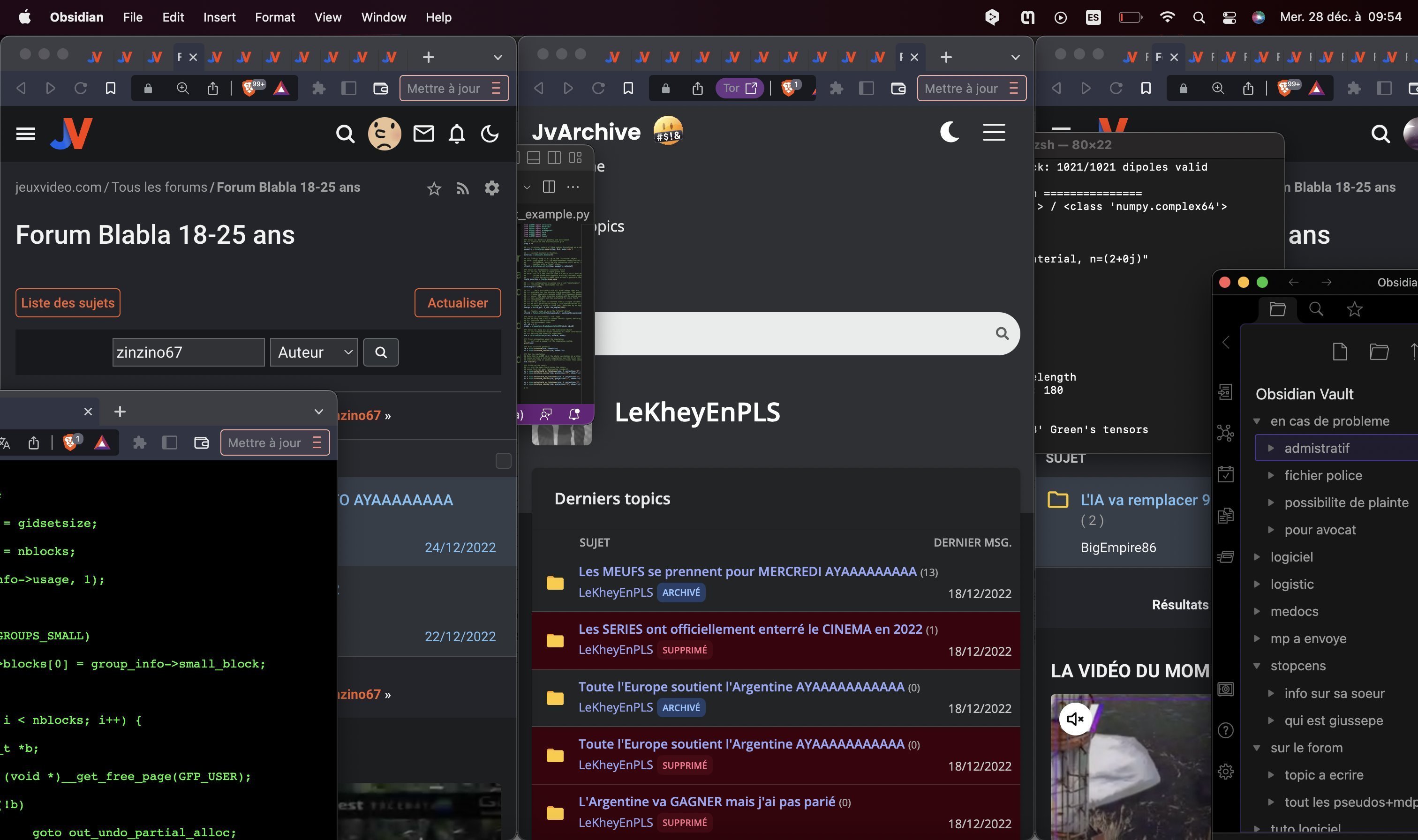The height and width of the screenshot is (840, 1418).
Task: Click the 'Liste des sujets' button
Action: coord(68,303)
